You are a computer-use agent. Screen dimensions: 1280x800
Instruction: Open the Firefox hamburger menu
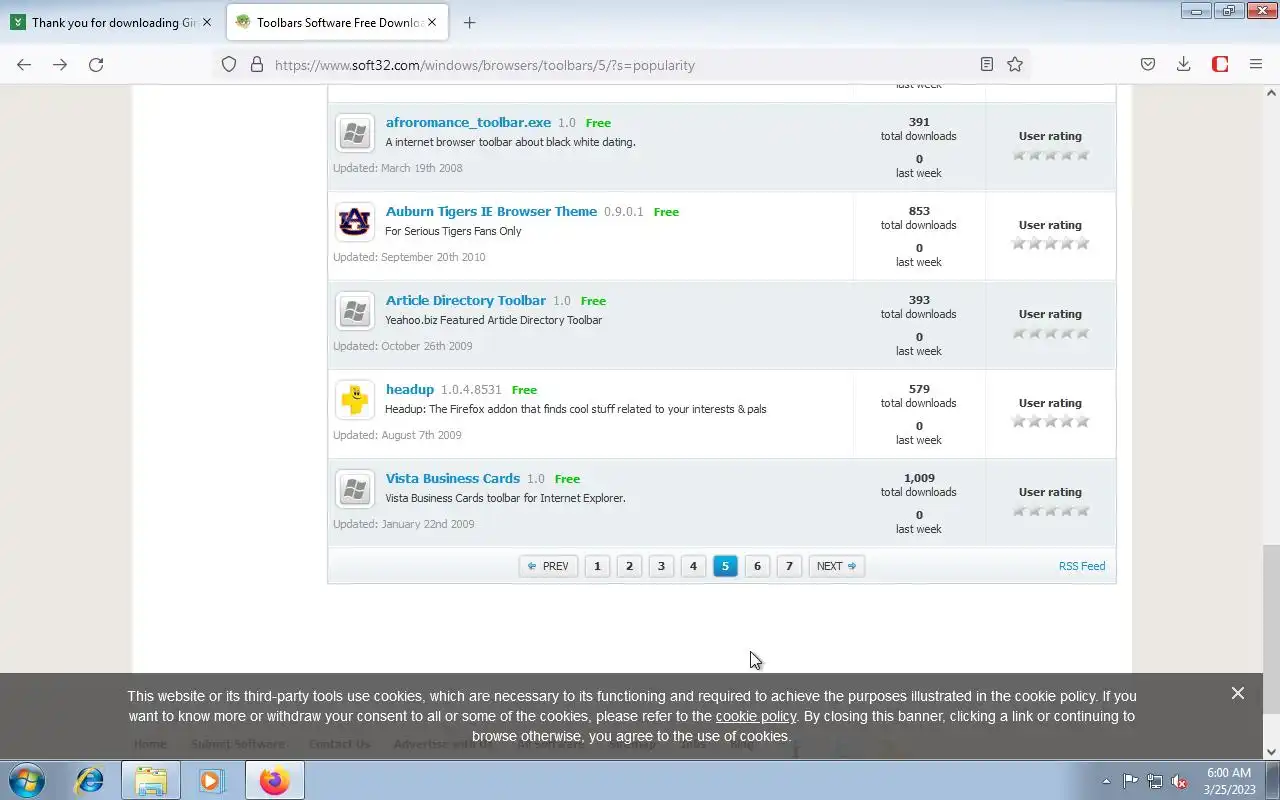point(1256,64)
